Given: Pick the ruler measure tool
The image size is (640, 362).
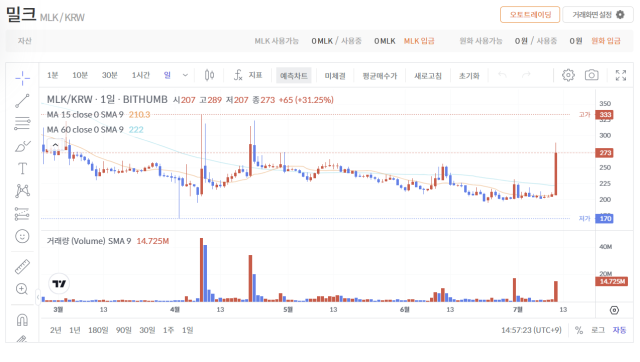Looking at the screenshot, I should tap(22, 267).
